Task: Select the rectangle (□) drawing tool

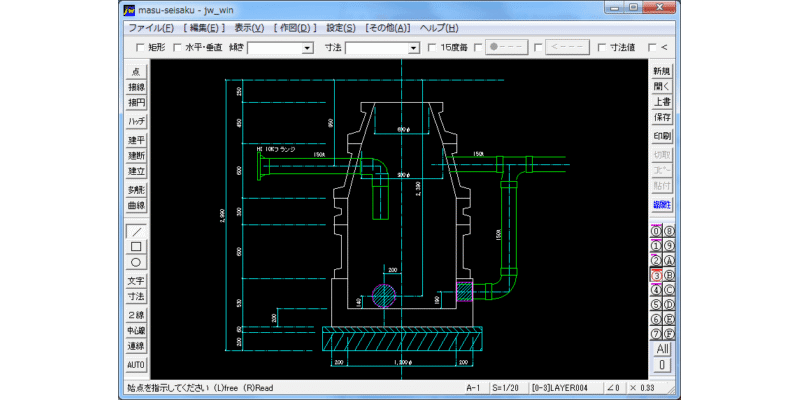Action: point(136,247)
